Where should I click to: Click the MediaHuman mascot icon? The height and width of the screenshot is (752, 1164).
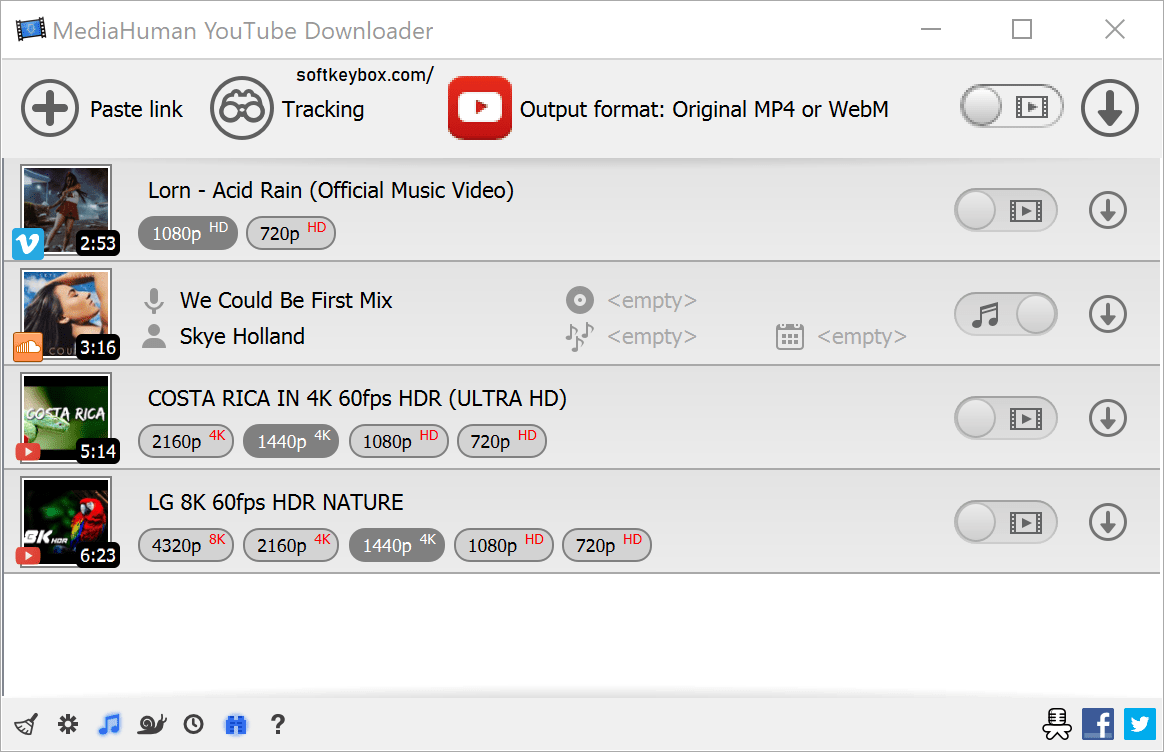[x=1056, y=723]
